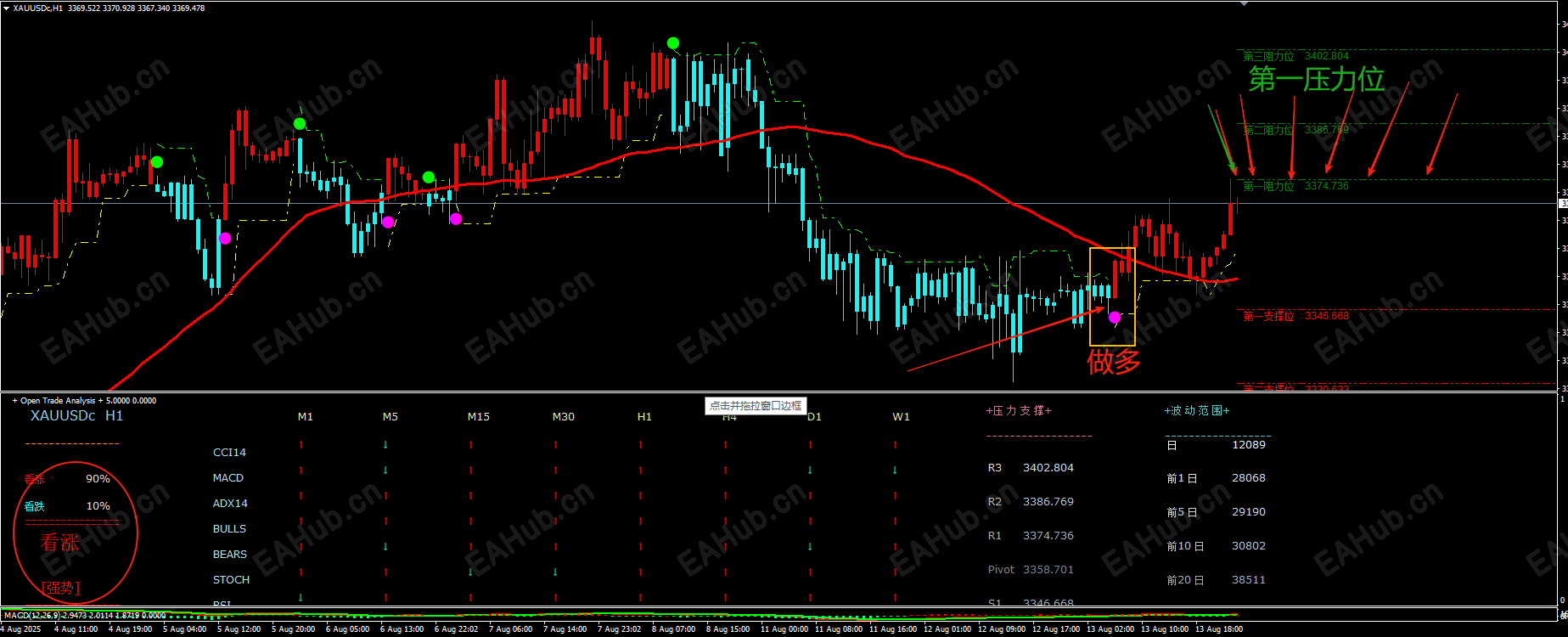
Task: Click the 第三阻力位 label on the chart
Action: pos(1269,56)
